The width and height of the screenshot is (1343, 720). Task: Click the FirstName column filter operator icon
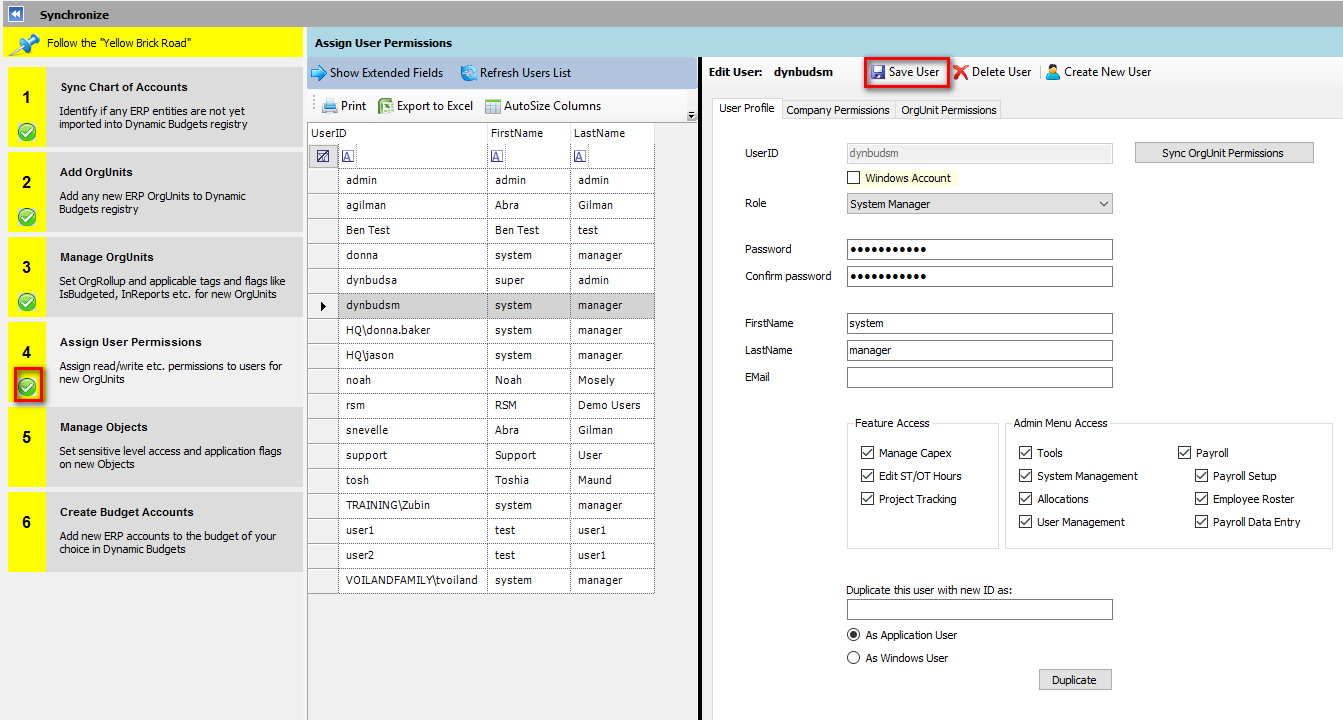(x=497, y=156)
